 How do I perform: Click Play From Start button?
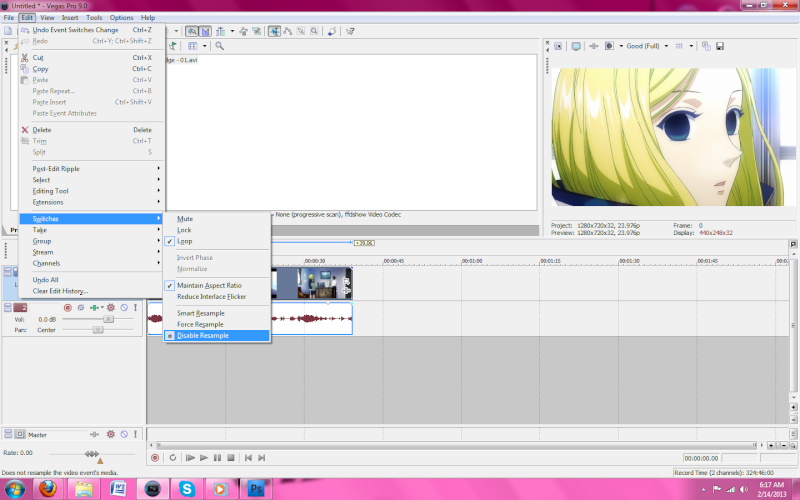point(190,458)
